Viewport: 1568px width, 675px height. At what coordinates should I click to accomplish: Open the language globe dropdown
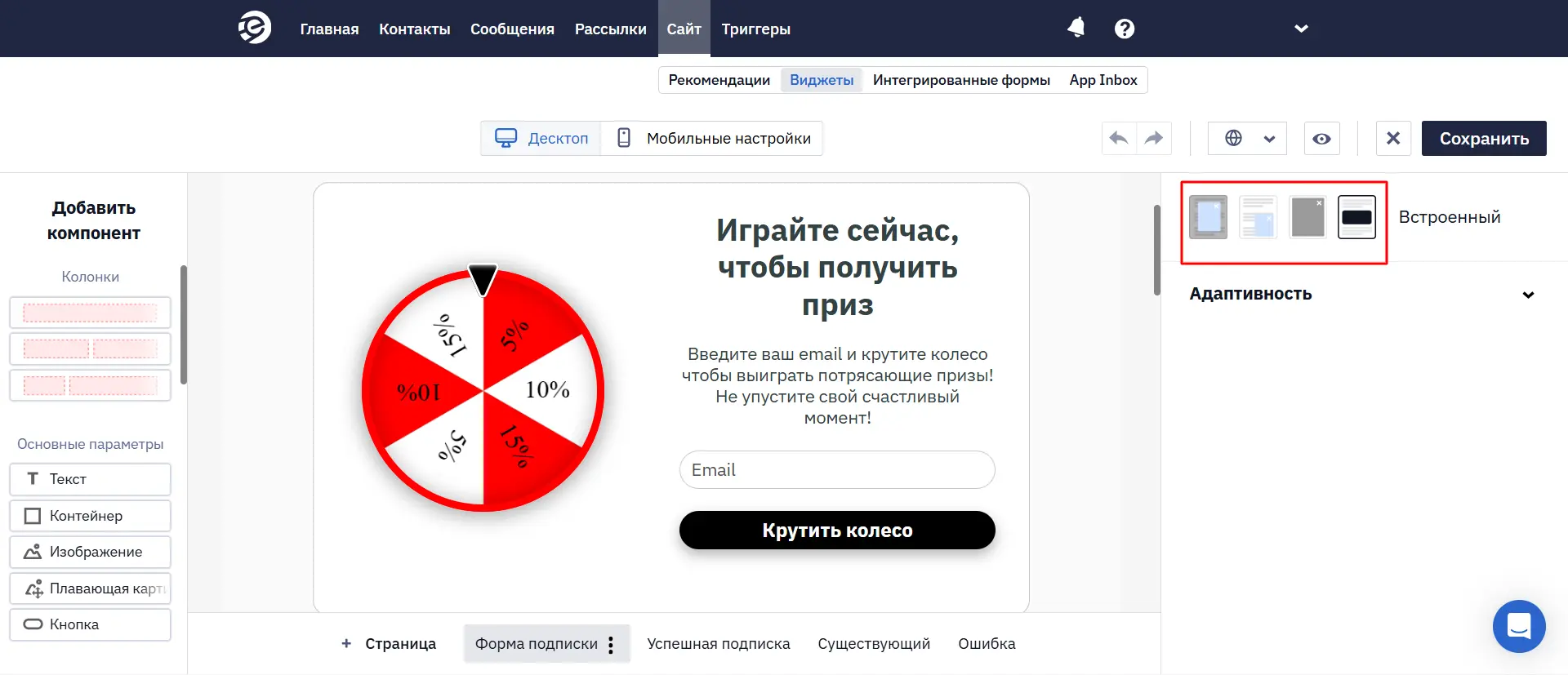[x=1247, y=138]
